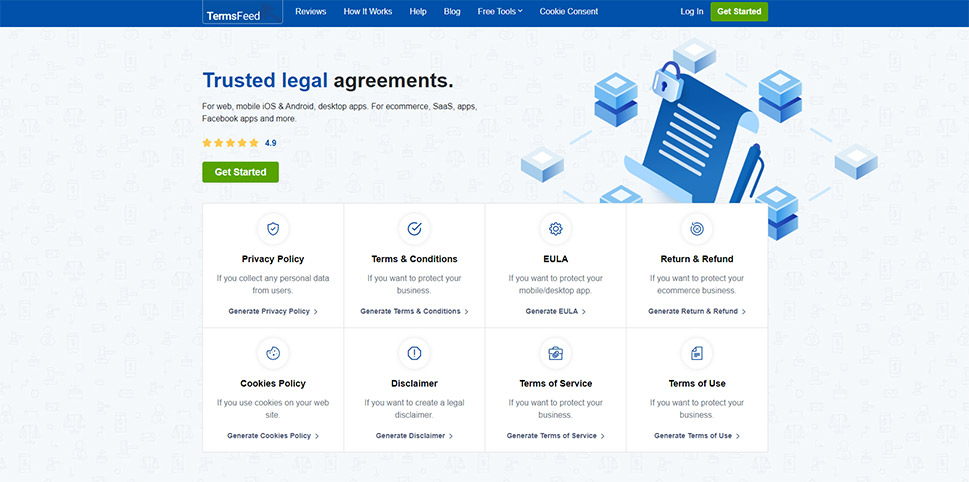Screen dimensions: 969x482
Task: Open Generate Return & Refund link
Action: pyautogui.click(x=697, y=311)
